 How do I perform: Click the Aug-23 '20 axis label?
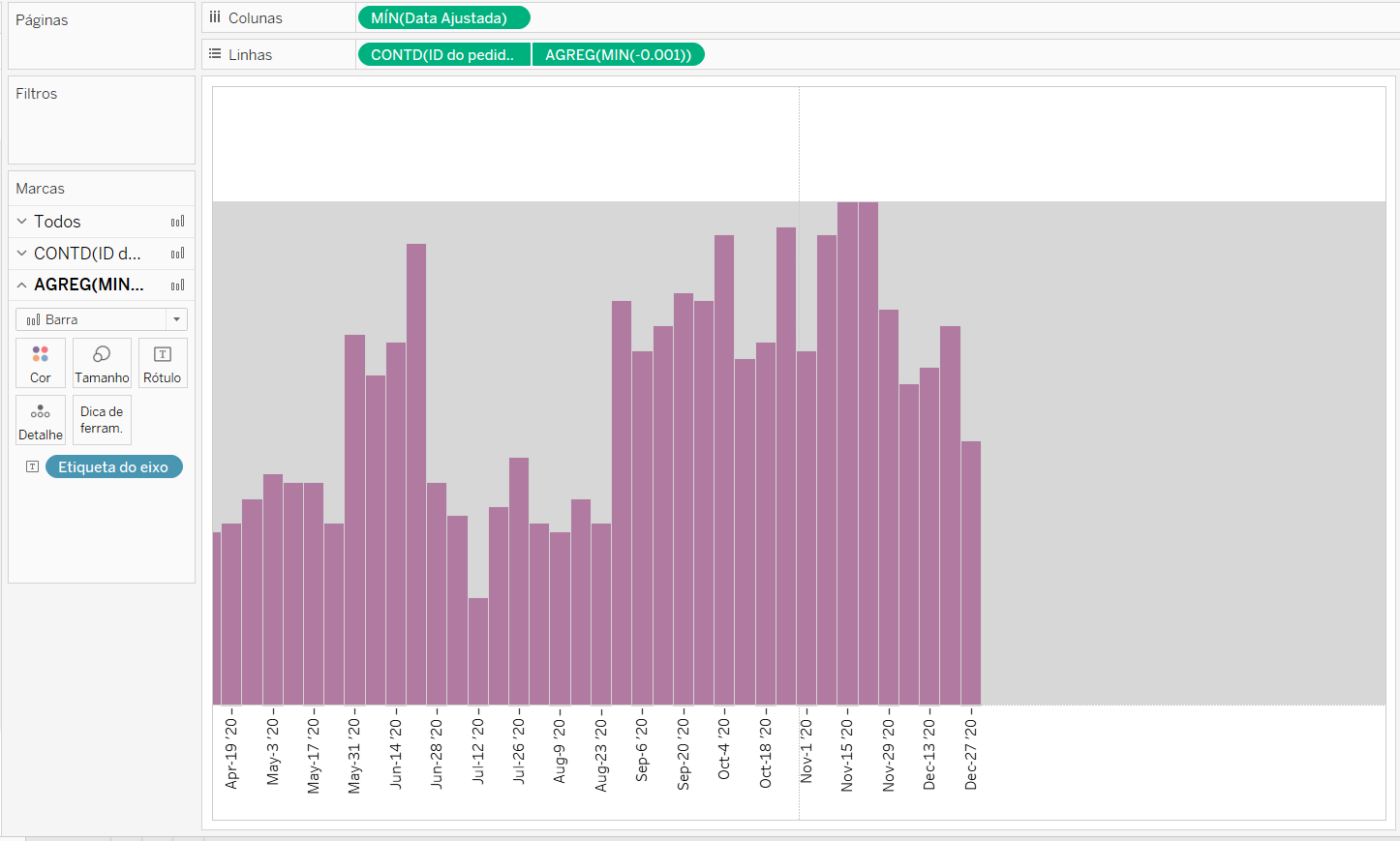[x=601, y=754]
